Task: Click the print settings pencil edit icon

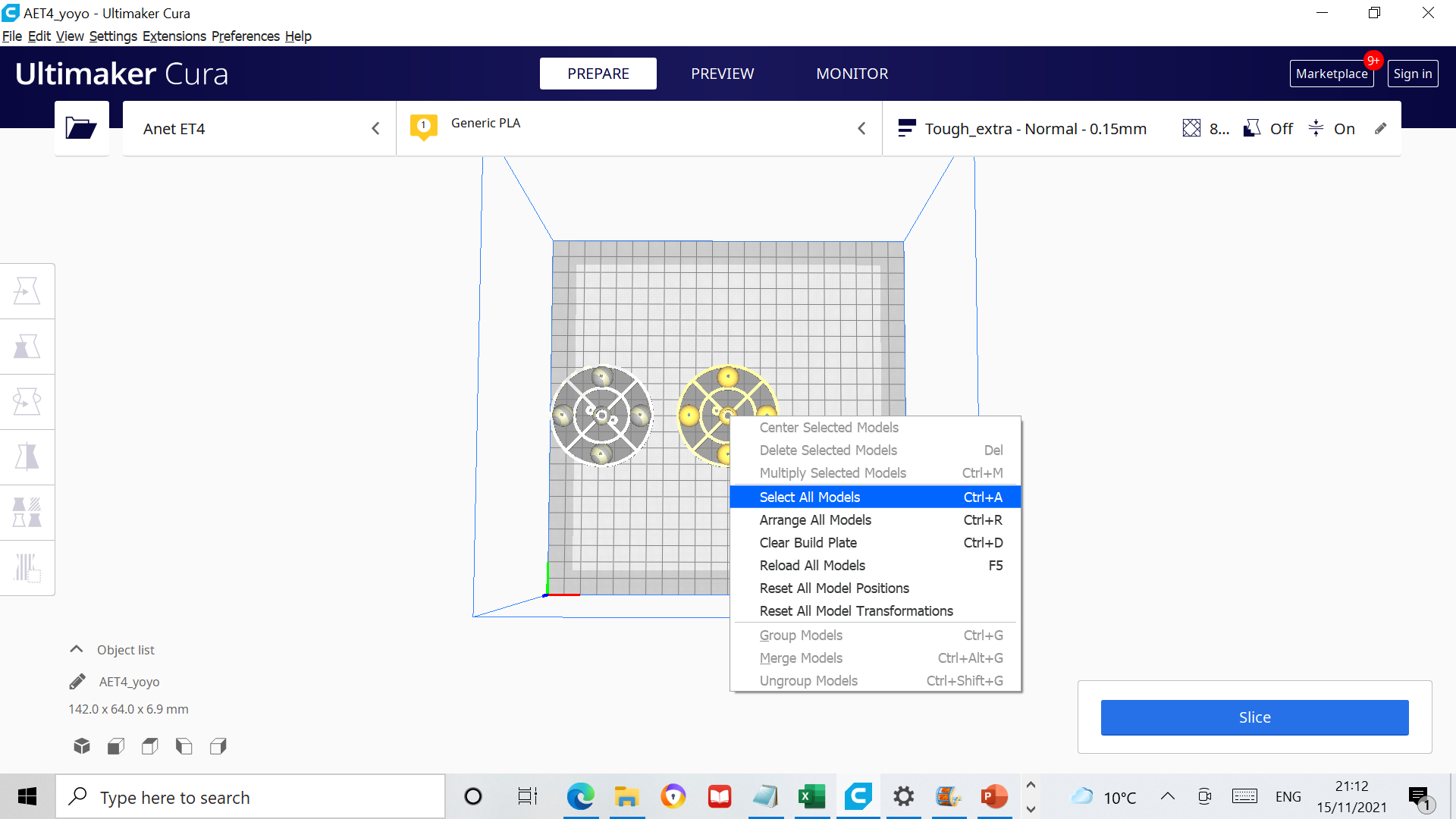Action: coord(1381,129)
